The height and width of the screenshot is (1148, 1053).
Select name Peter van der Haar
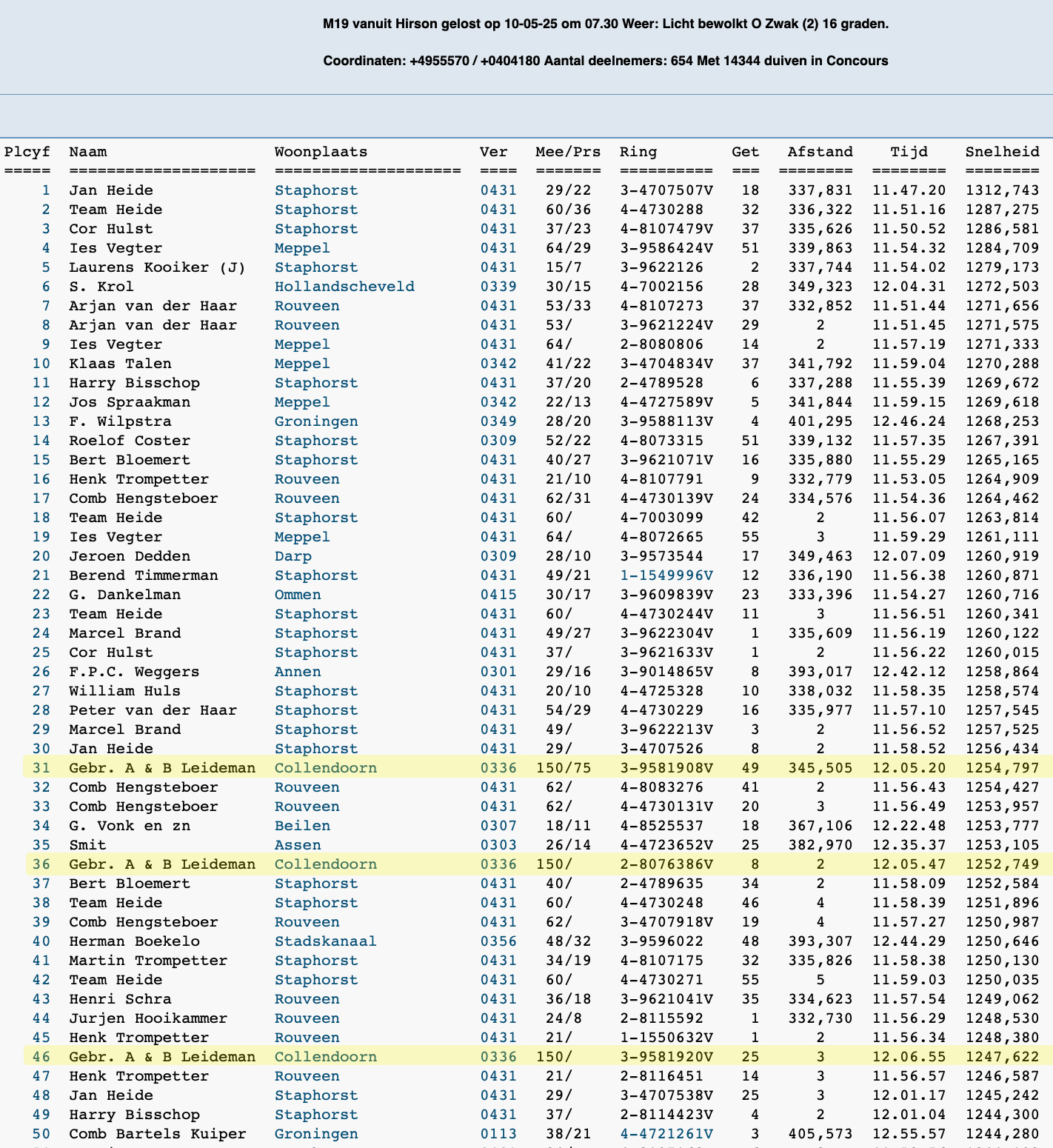[x=153, y=710]
